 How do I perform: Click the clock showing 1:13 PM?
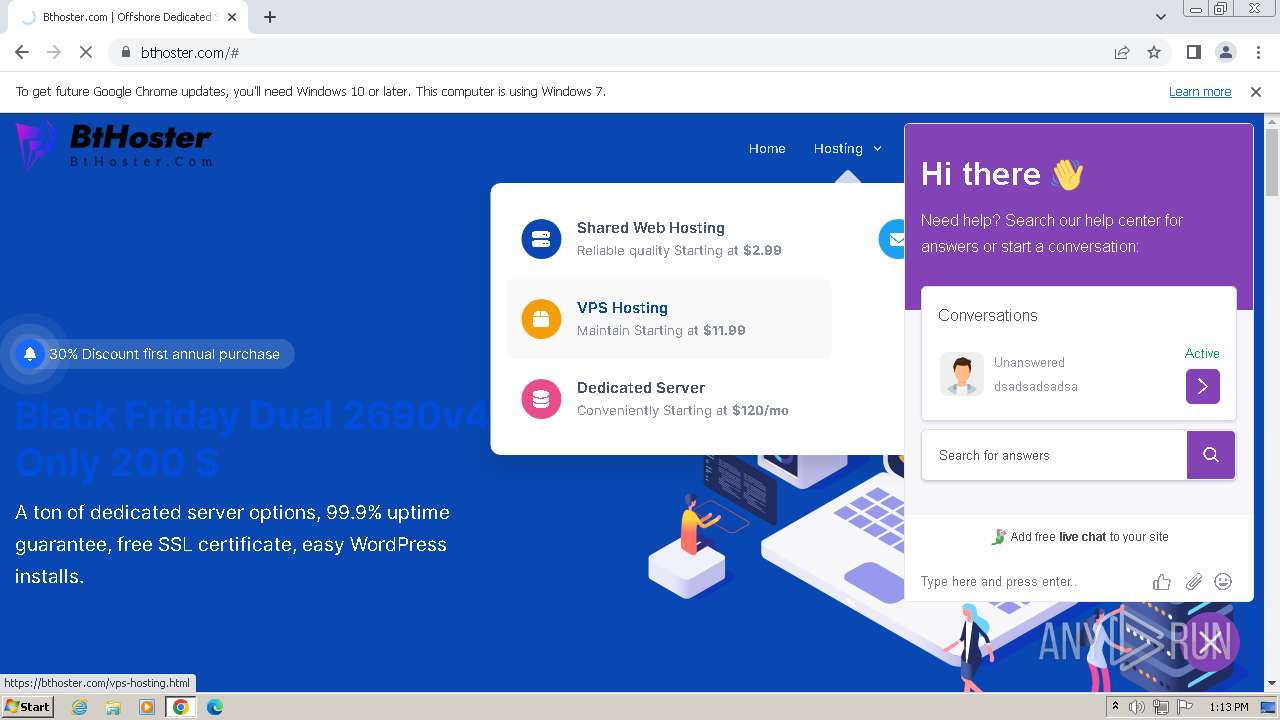tap(1228, 707)
